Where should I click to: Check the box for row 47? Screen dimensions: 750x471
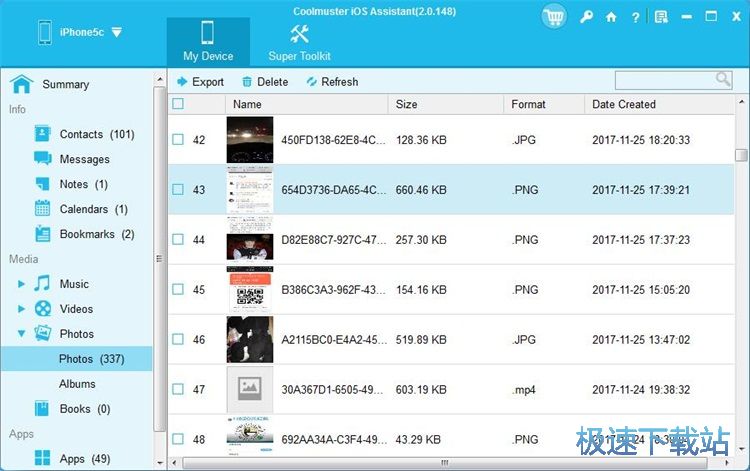178,389
